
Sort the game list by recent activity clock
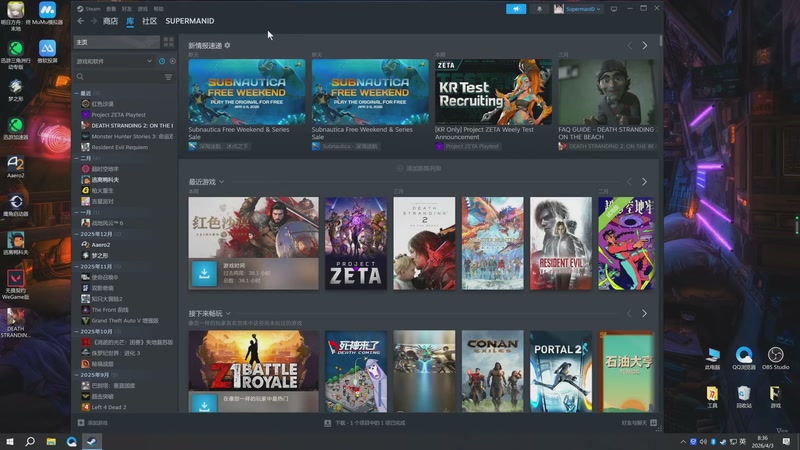coord(162,61)
